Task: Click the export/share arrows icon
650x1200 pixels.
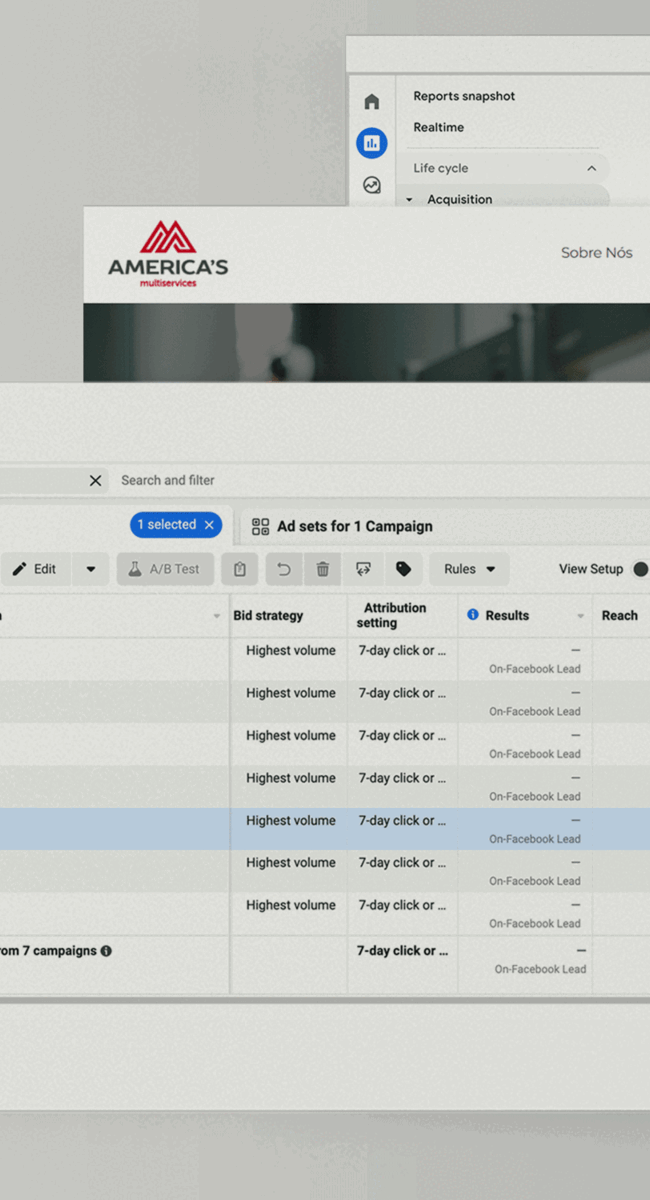Action: tap(363, 569)
